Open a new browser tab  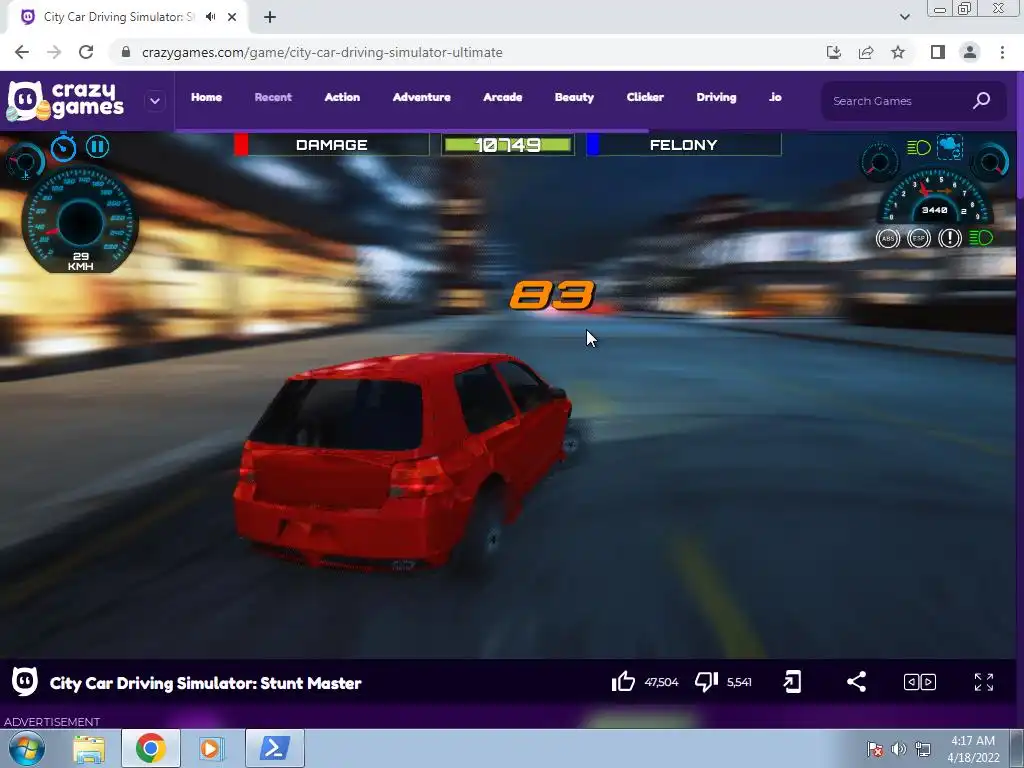tap(270, 17)
